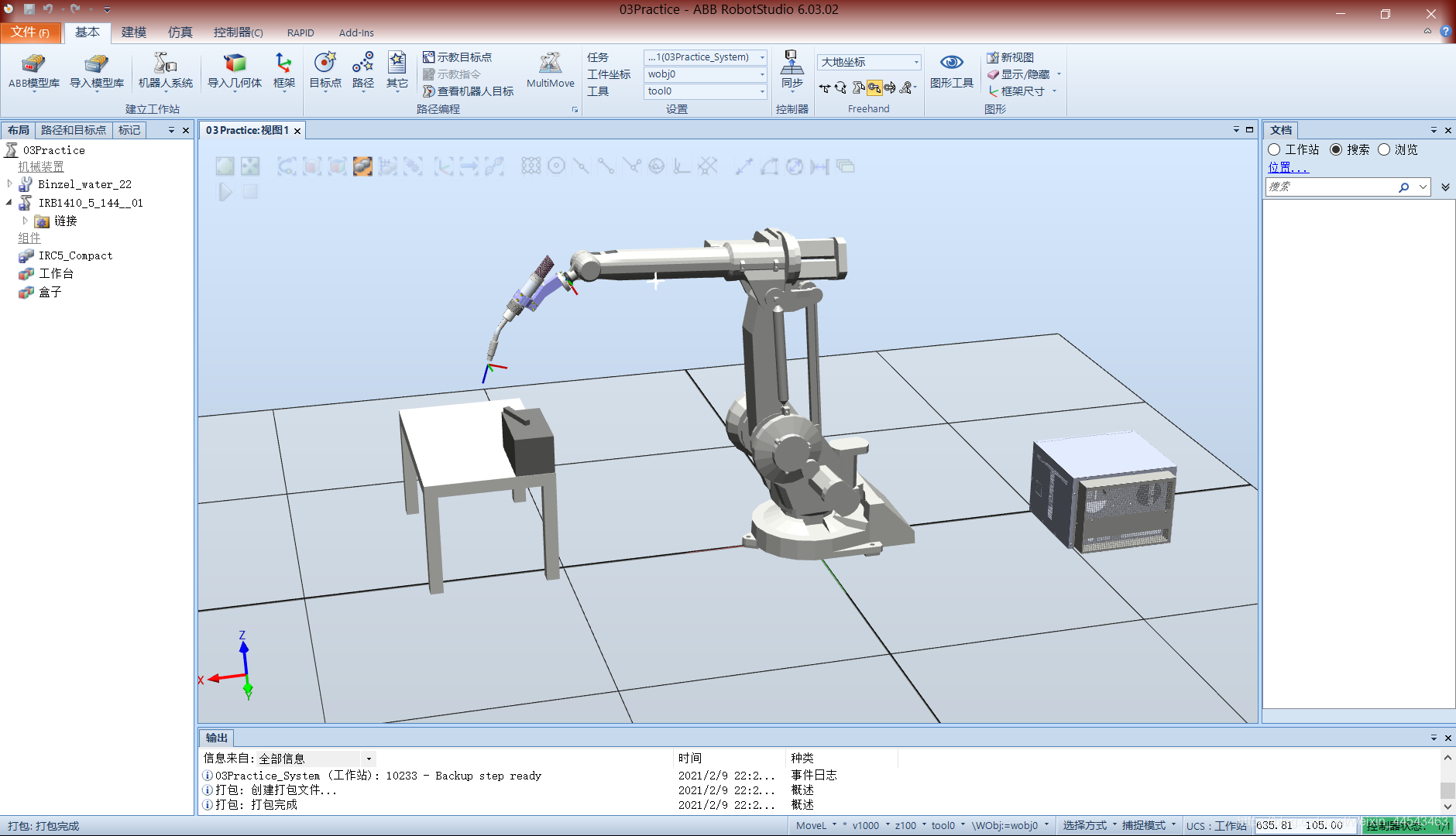
Task: Open the ABB模型库 library
Action: coord(34,71)
